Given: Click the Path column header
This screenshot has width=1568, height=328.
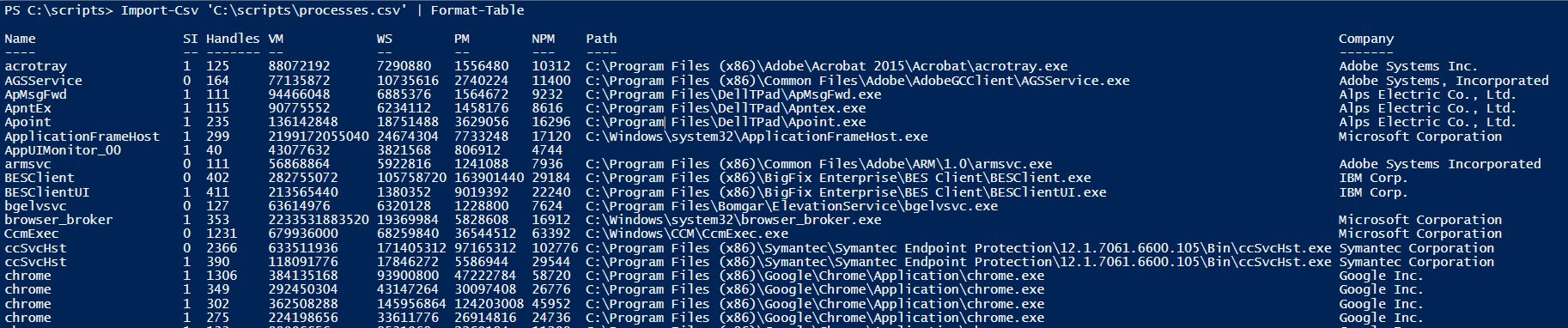Looking at the screenshot, I should coord(602,39).
